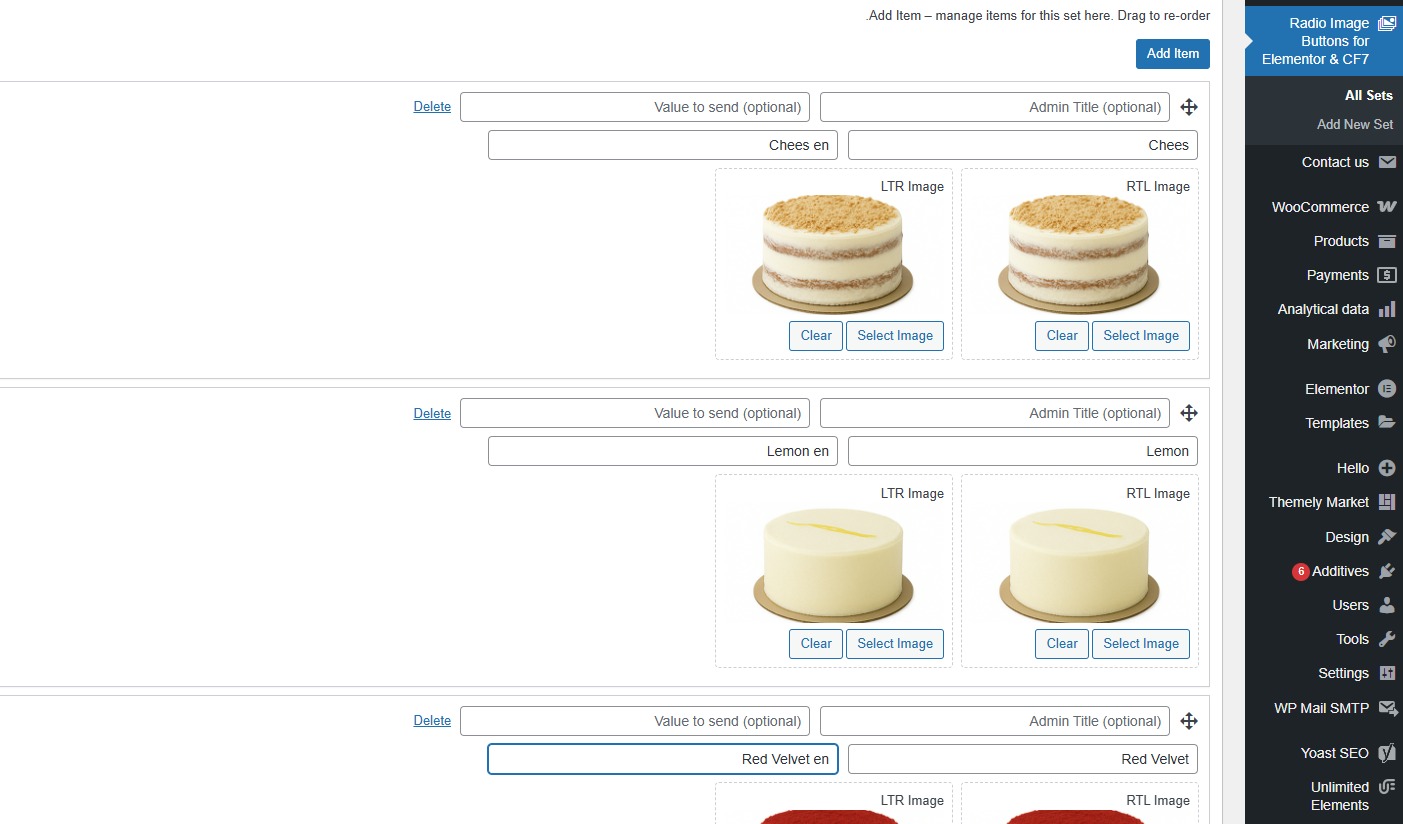
Task: Open the Payments sidebar icon
Action: (1388, 275)
